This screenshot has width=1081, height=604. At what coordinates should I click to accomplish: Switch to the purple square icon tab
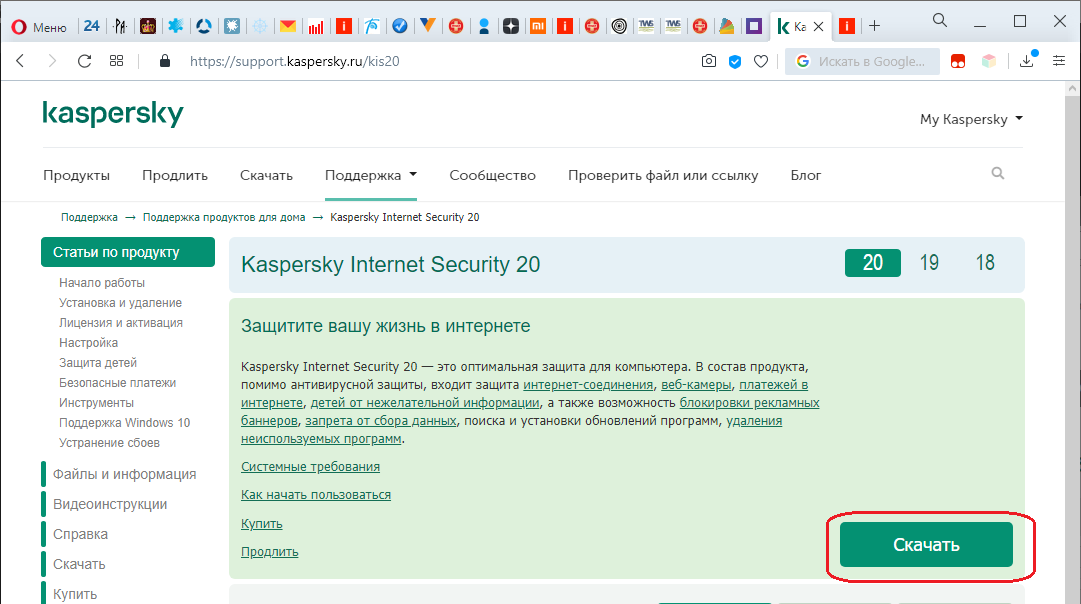pos(754,26)
